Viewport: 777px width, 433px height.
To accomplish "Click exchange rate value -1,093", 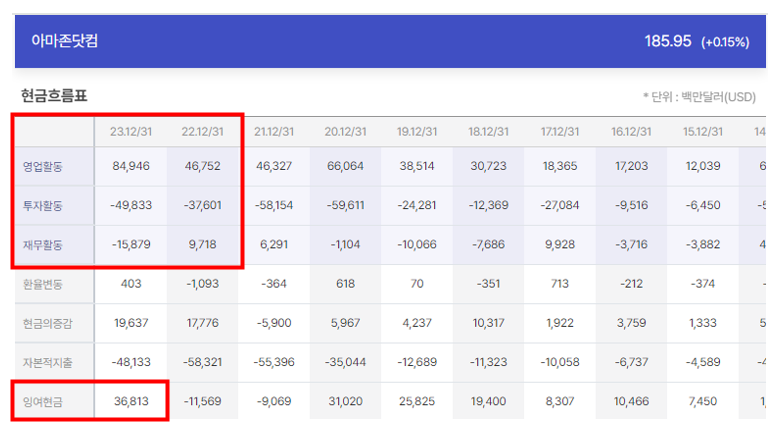I will coord(202,283).
